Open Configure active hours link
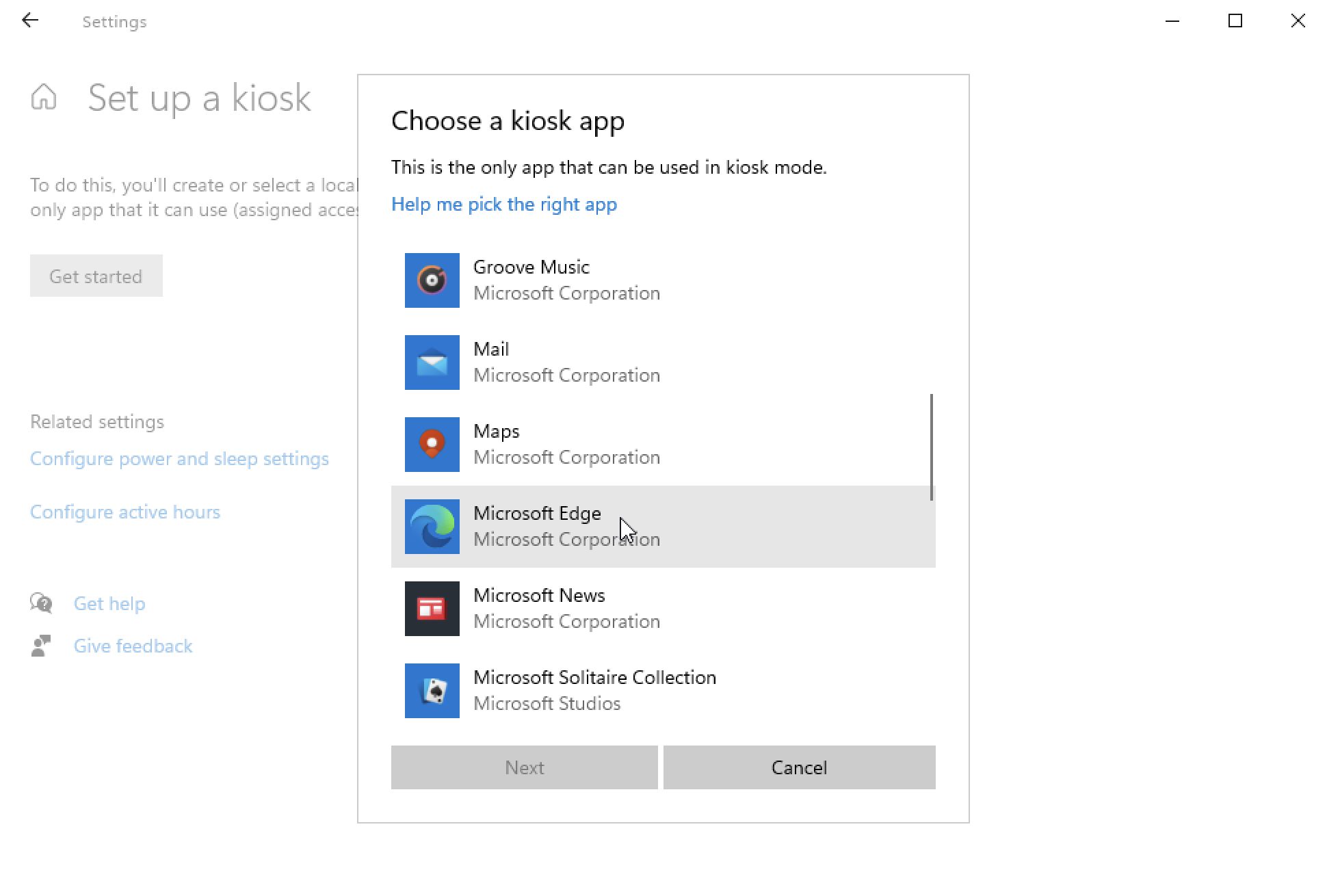The image size is (1327, 896). pos(125,512)
